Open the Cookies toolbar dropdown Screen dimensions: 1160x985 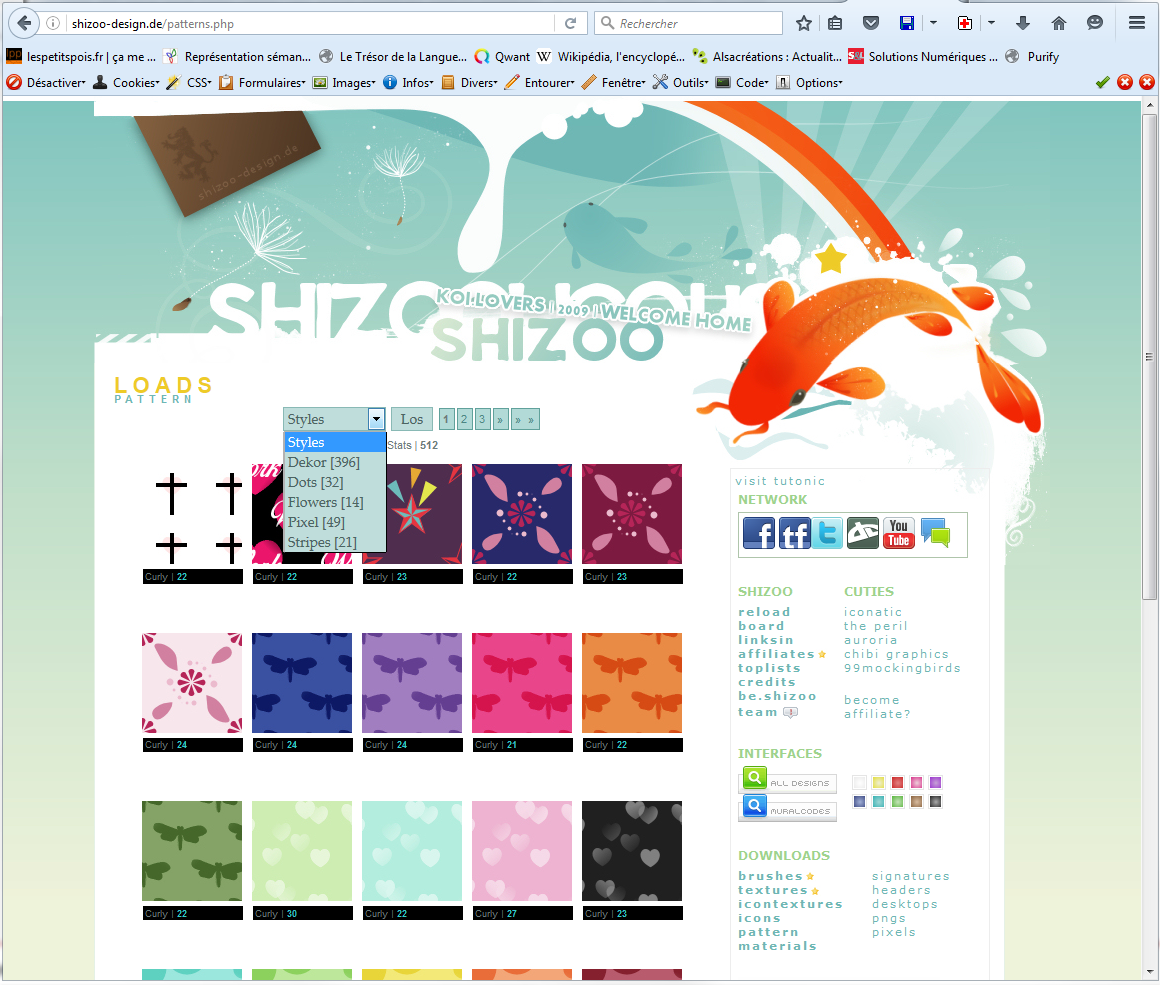click(x=127, y=83)
